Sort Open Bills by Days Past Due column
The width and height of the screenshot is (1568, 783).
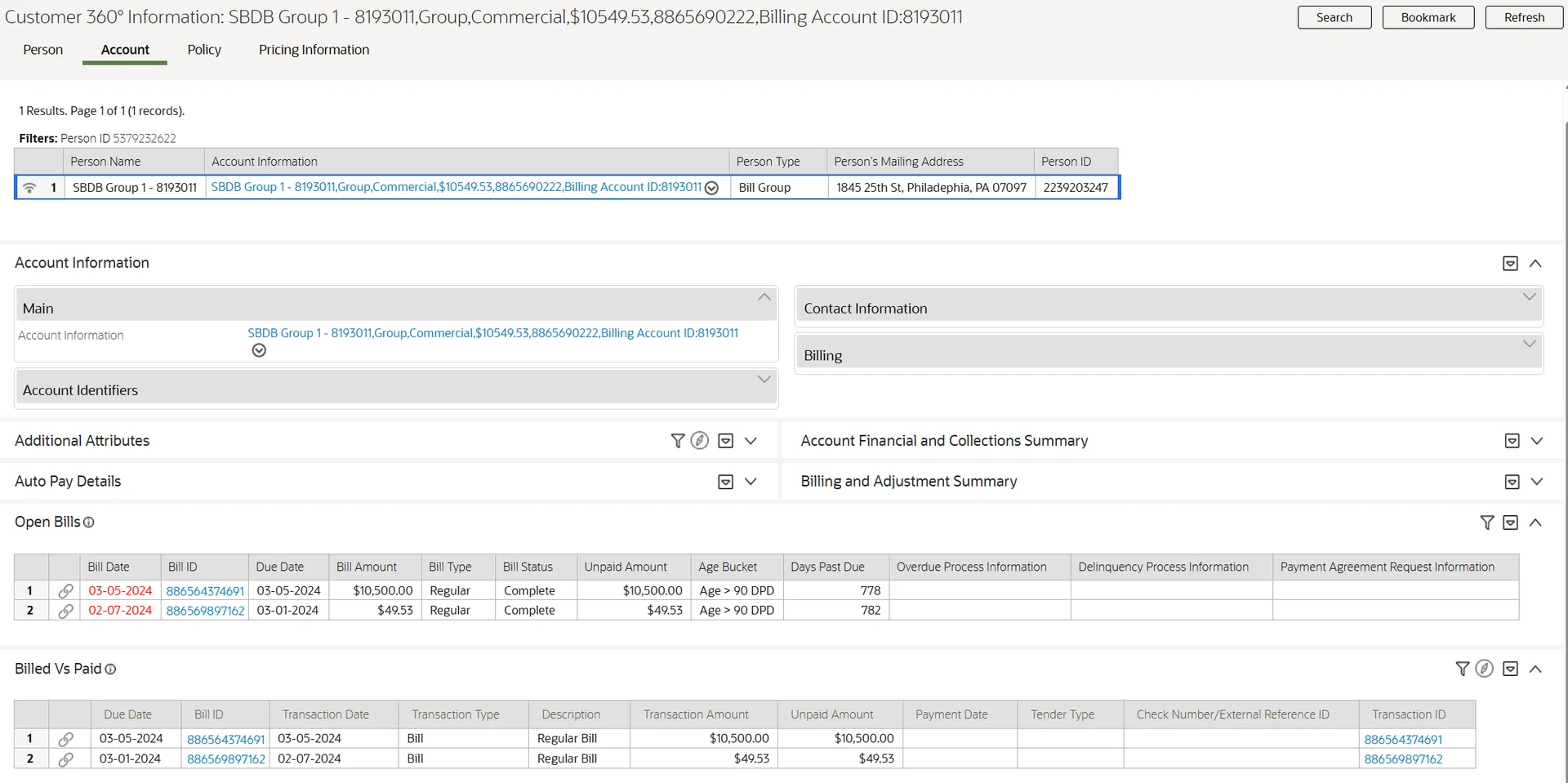[826, 567]
